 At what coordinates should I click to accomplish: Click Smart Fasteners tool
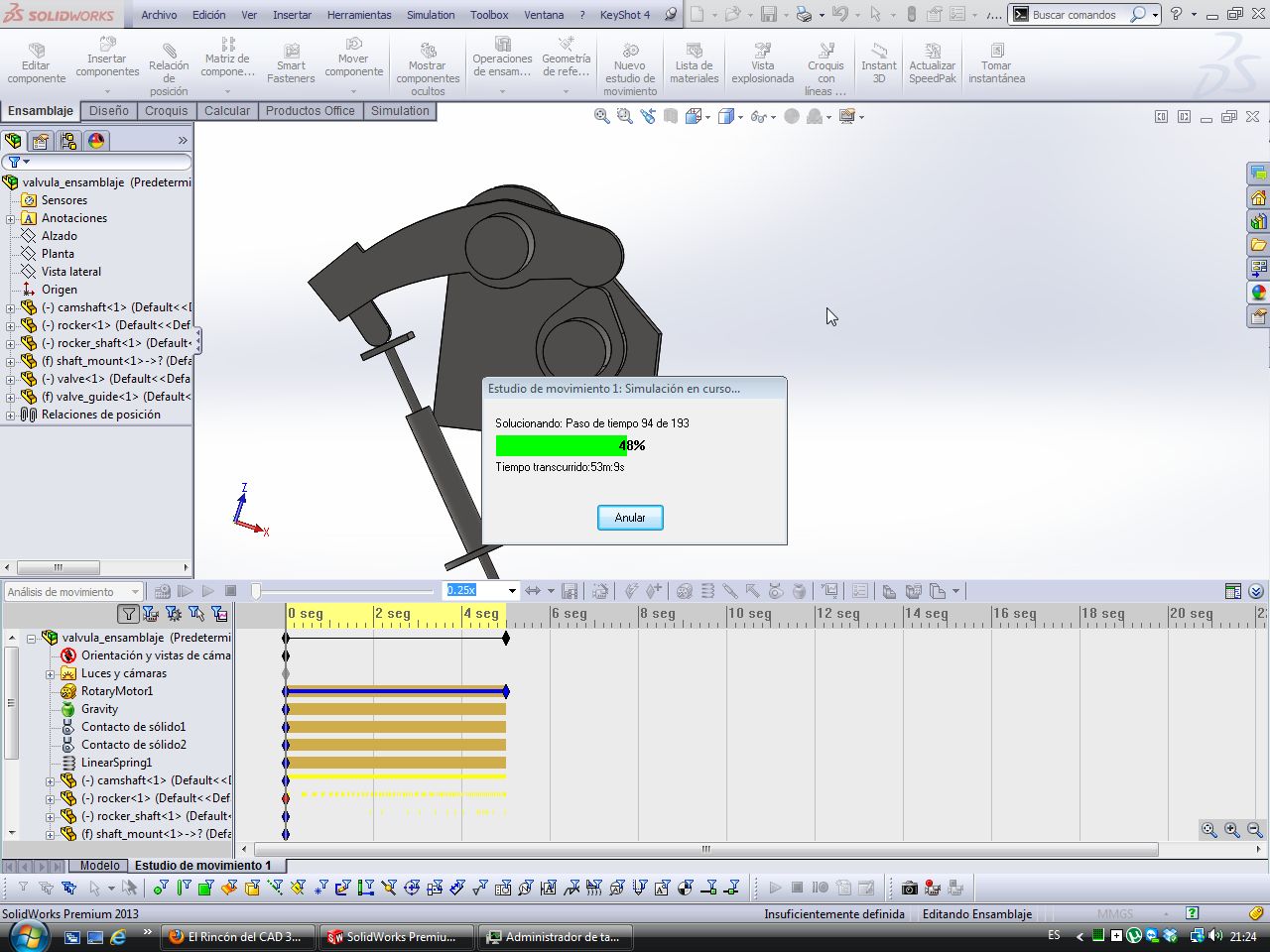291,63
